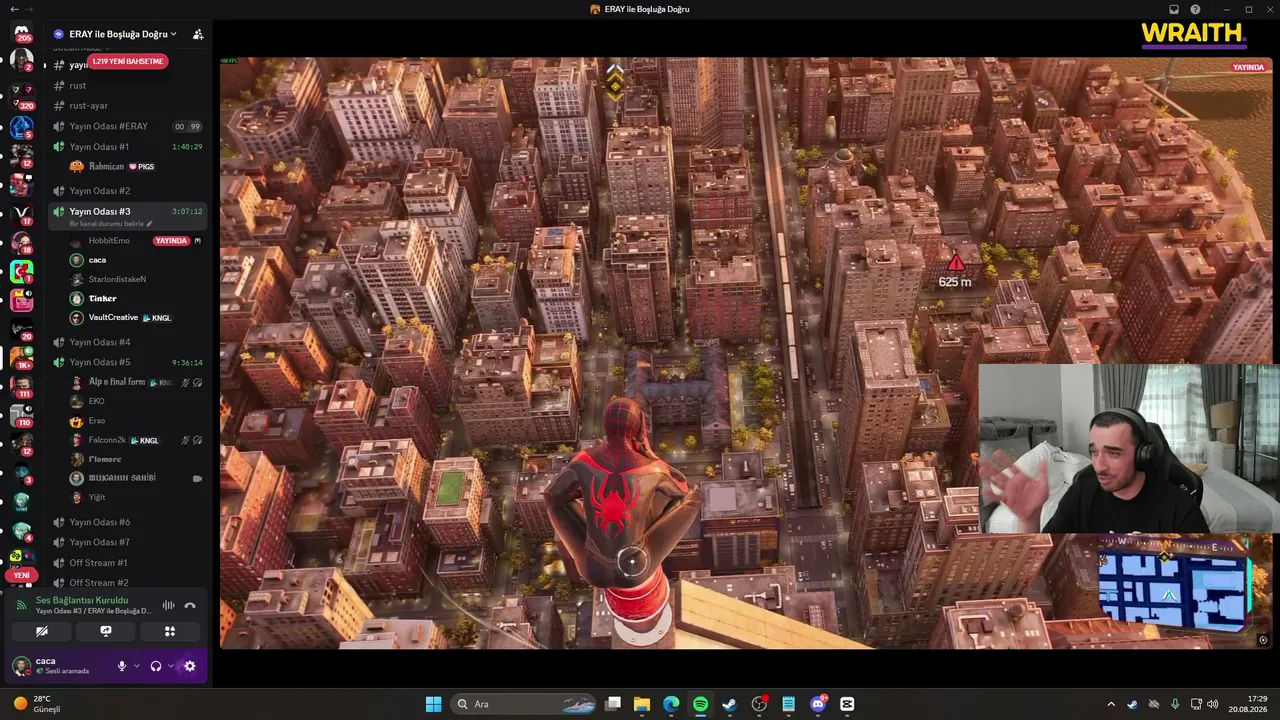Disconnect from voice with hang-up icon
This screenshot has width=1280, height=720.
190,605
